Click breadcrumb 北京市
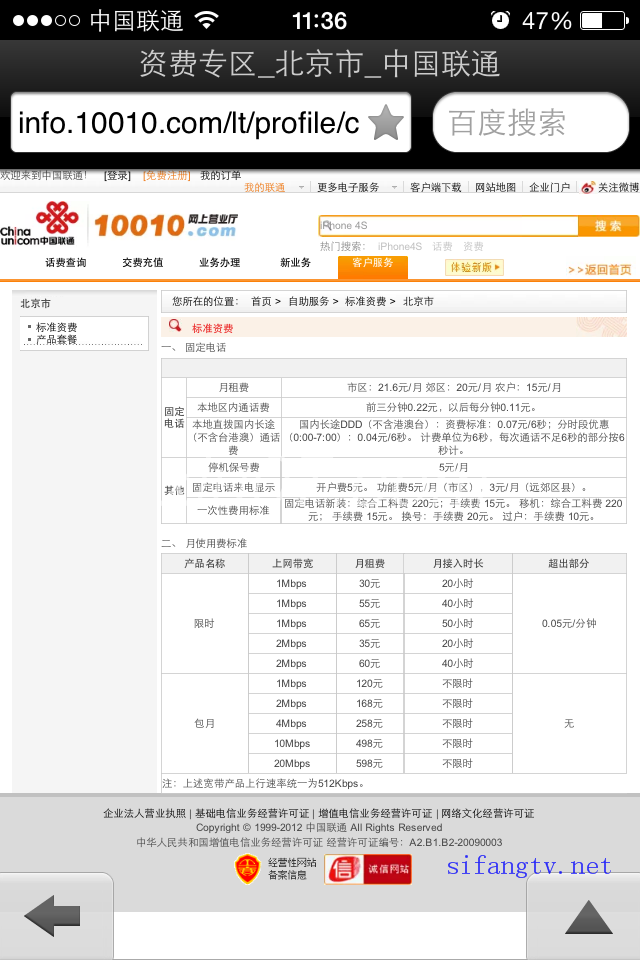This screenshot has width=640, height=960. click(418, 301)
